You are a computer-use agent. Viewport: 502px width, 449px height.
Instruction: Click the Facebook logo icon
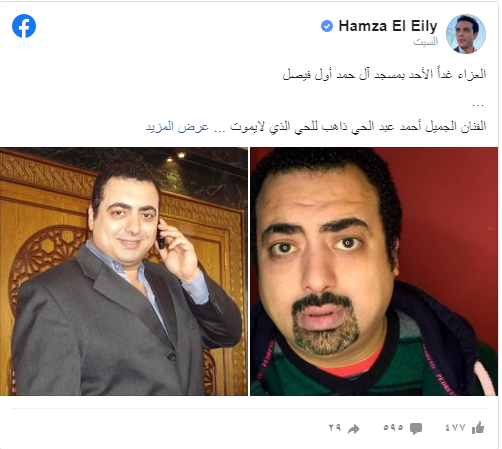pyautogui.click(x=24, y=26)
